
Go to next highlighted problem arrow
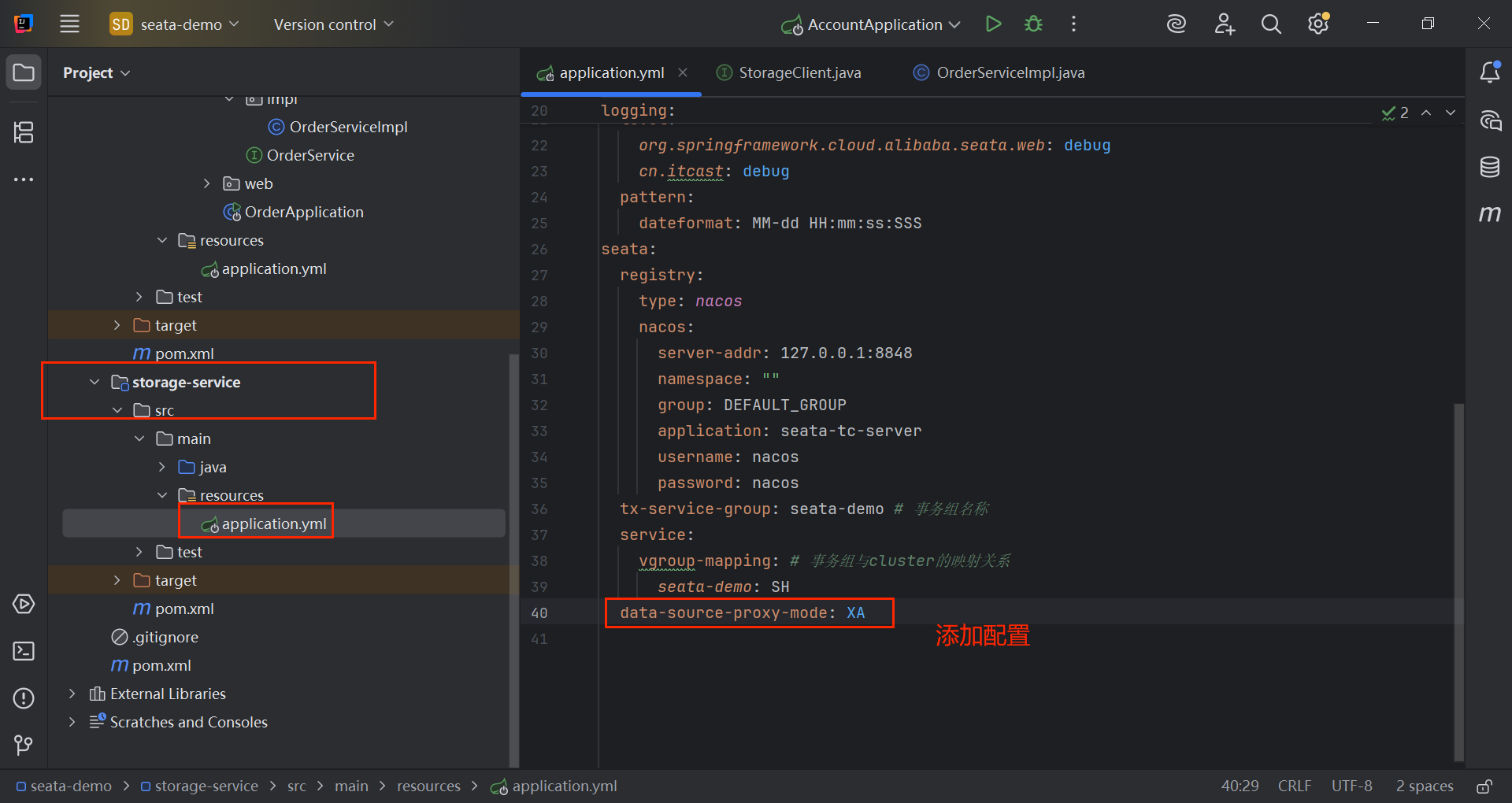click(x=1451, y=113)
